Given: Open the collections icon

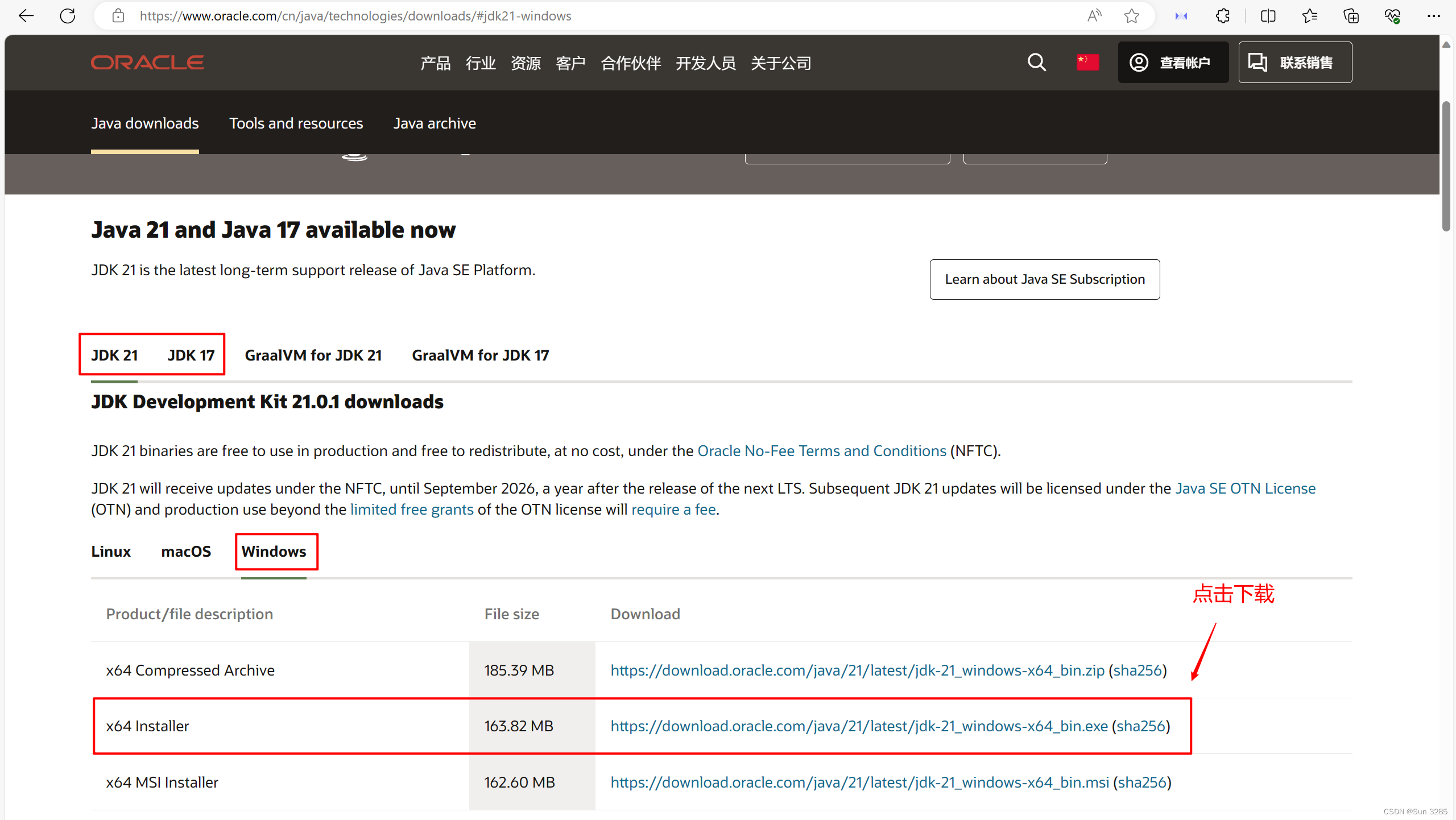Looking at the screenshot, I should [1351, 16].
